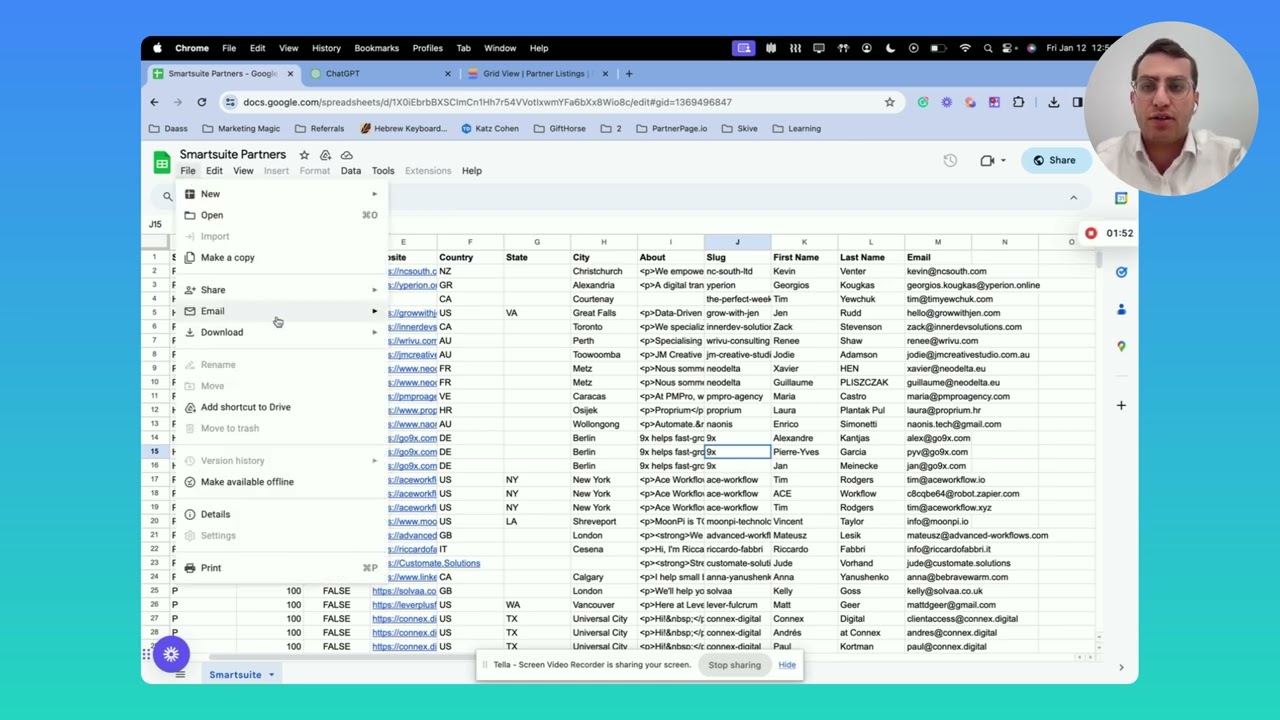Choose Open from File menu

tap(281, 215)
